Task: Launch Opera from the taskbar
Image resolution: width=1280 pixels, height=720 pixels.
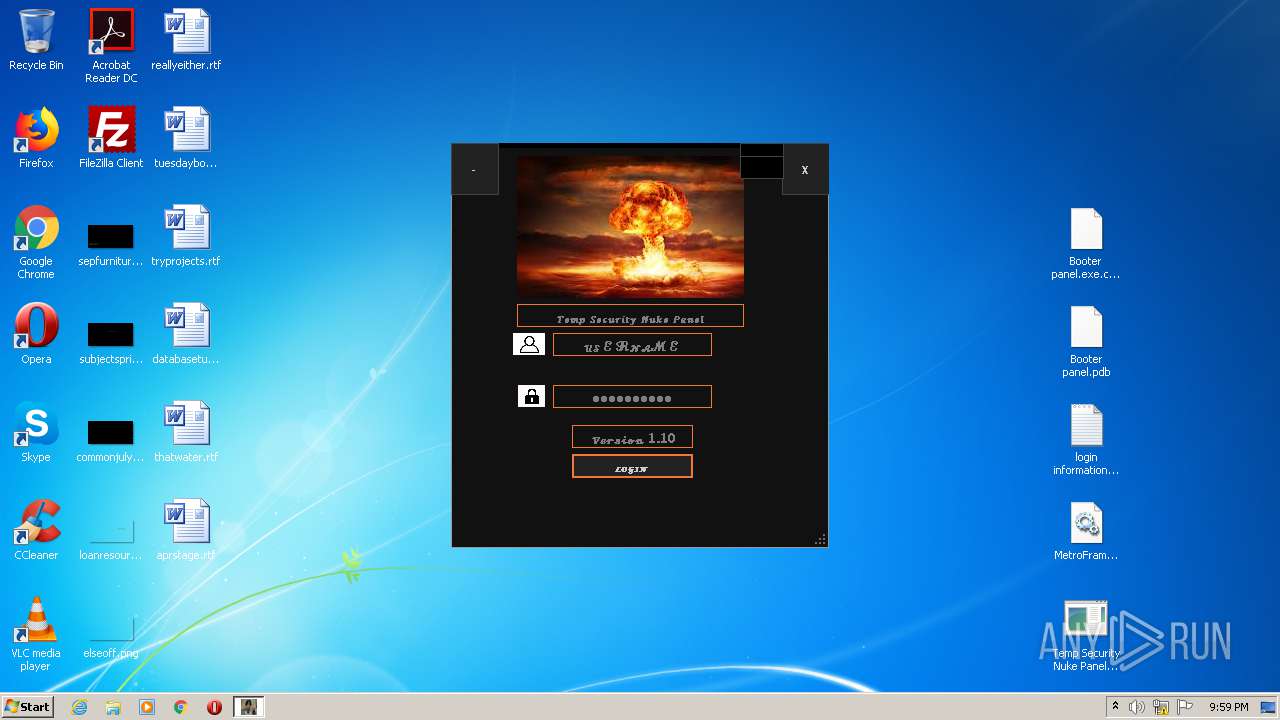Action: click(x=214, y=707)
